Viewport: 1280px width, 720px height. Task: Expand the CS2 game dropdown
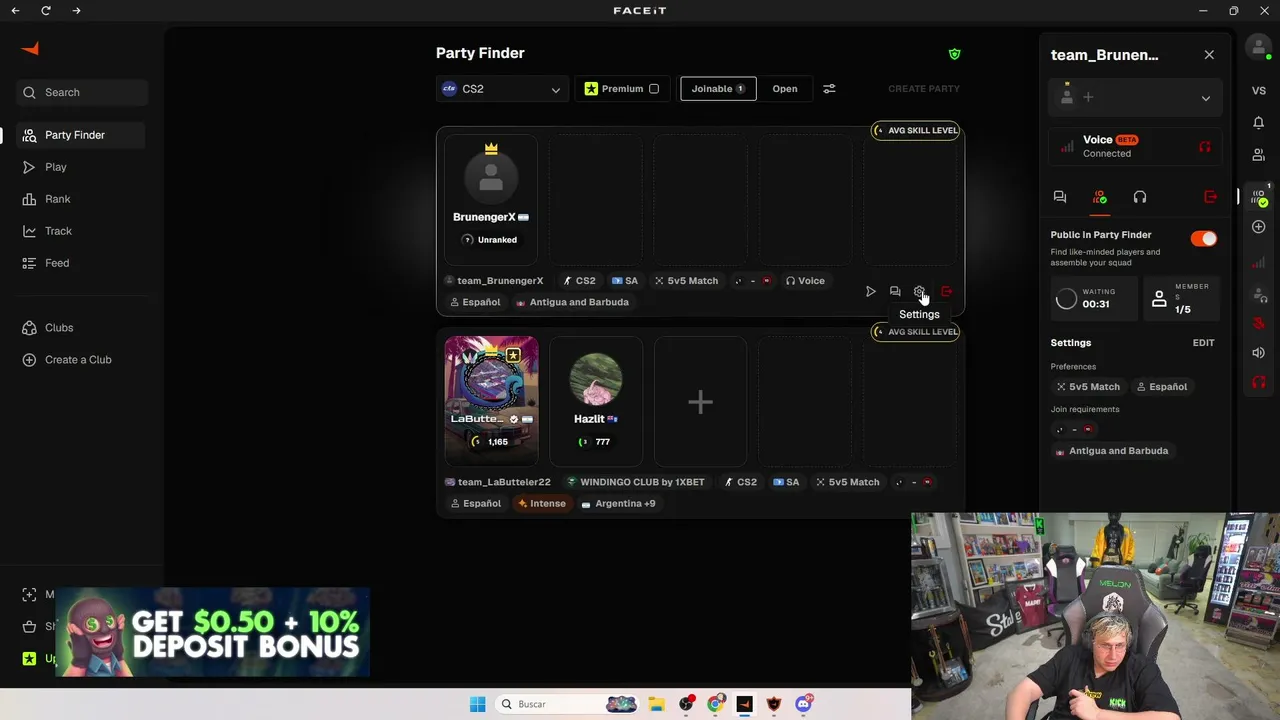pyautogui.click(x=502, y=89)
